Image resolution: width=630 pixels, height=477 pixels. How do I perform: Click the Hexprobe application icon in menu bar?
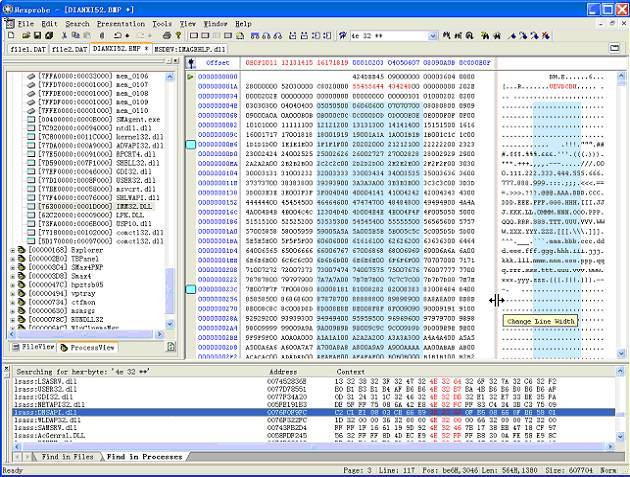coord(10,24)
